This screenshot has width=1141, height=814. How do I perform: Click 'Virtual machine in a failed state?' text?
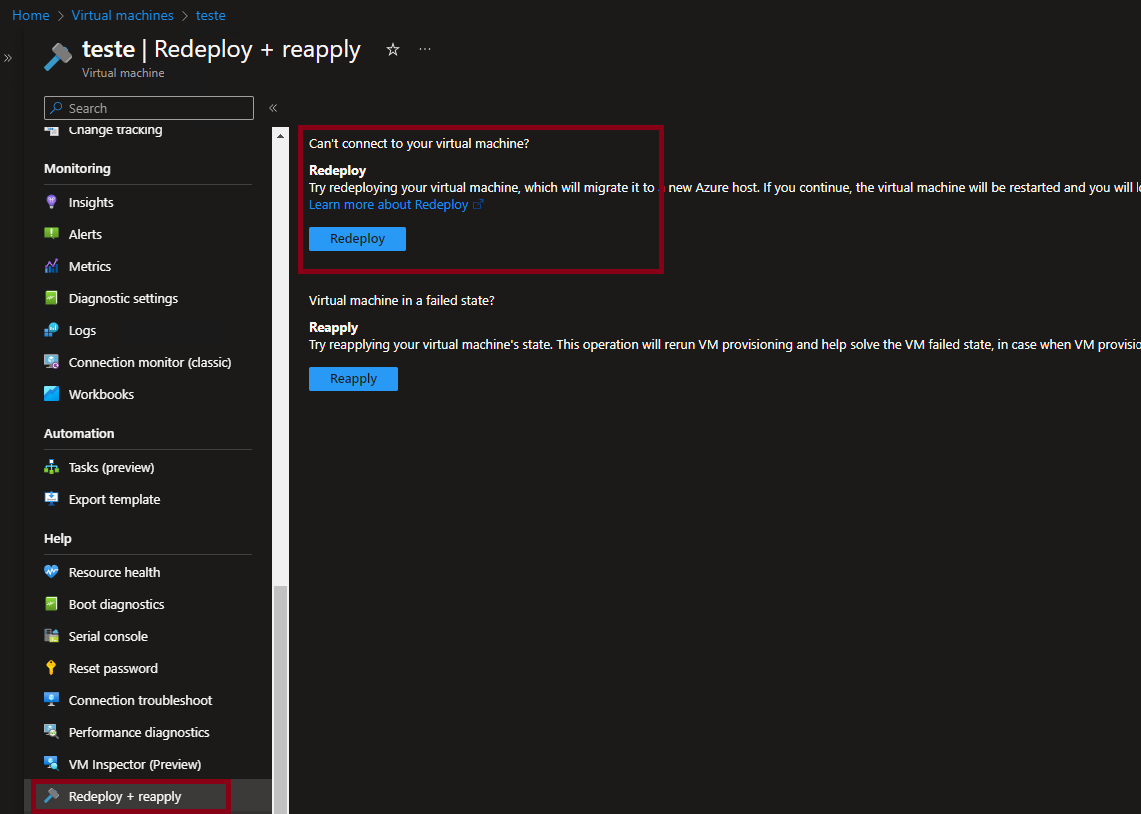click(402, 300)
